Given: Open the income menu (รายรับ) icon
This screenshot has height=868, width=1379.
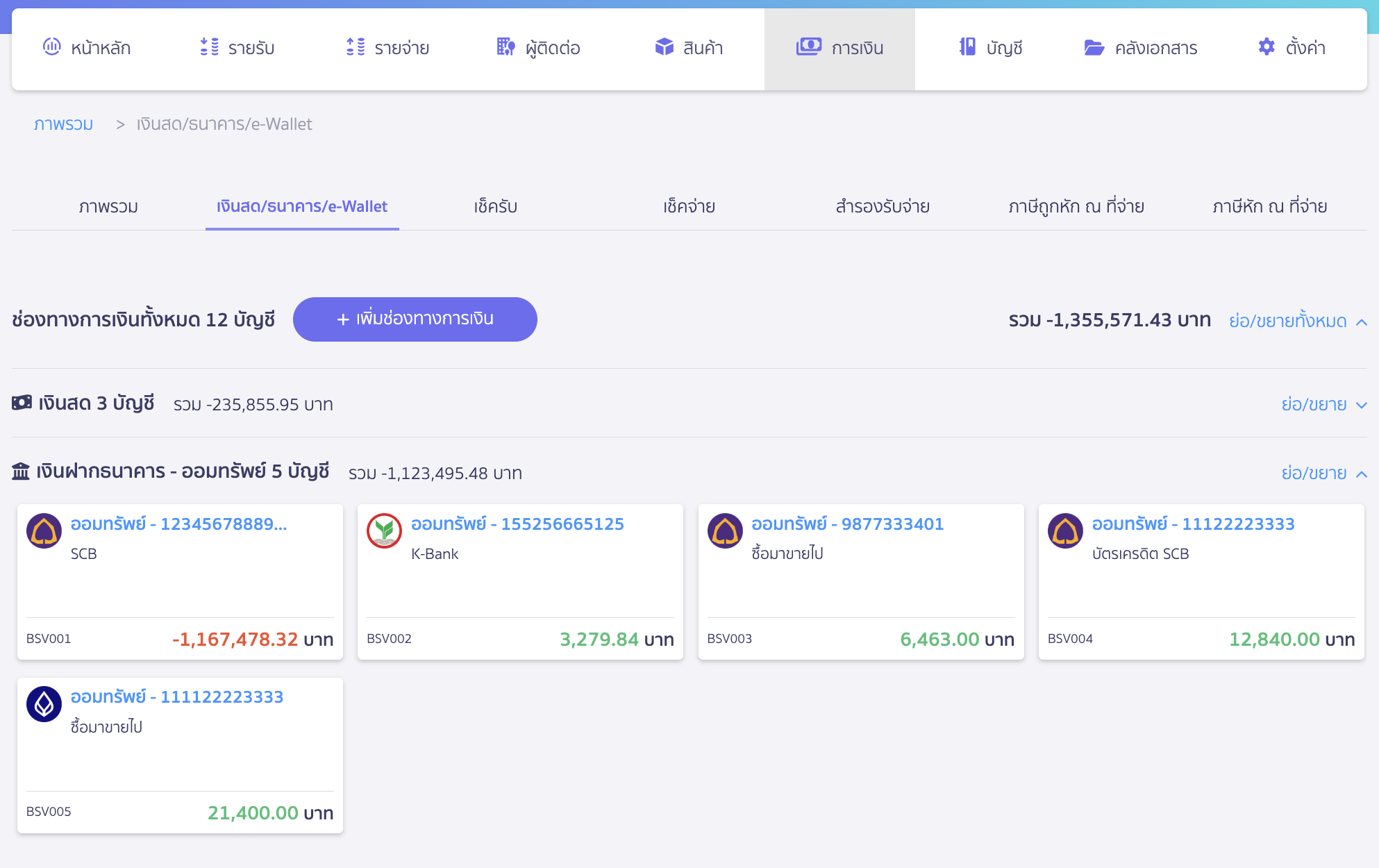Looking at the screenshot, I should 209,47.
